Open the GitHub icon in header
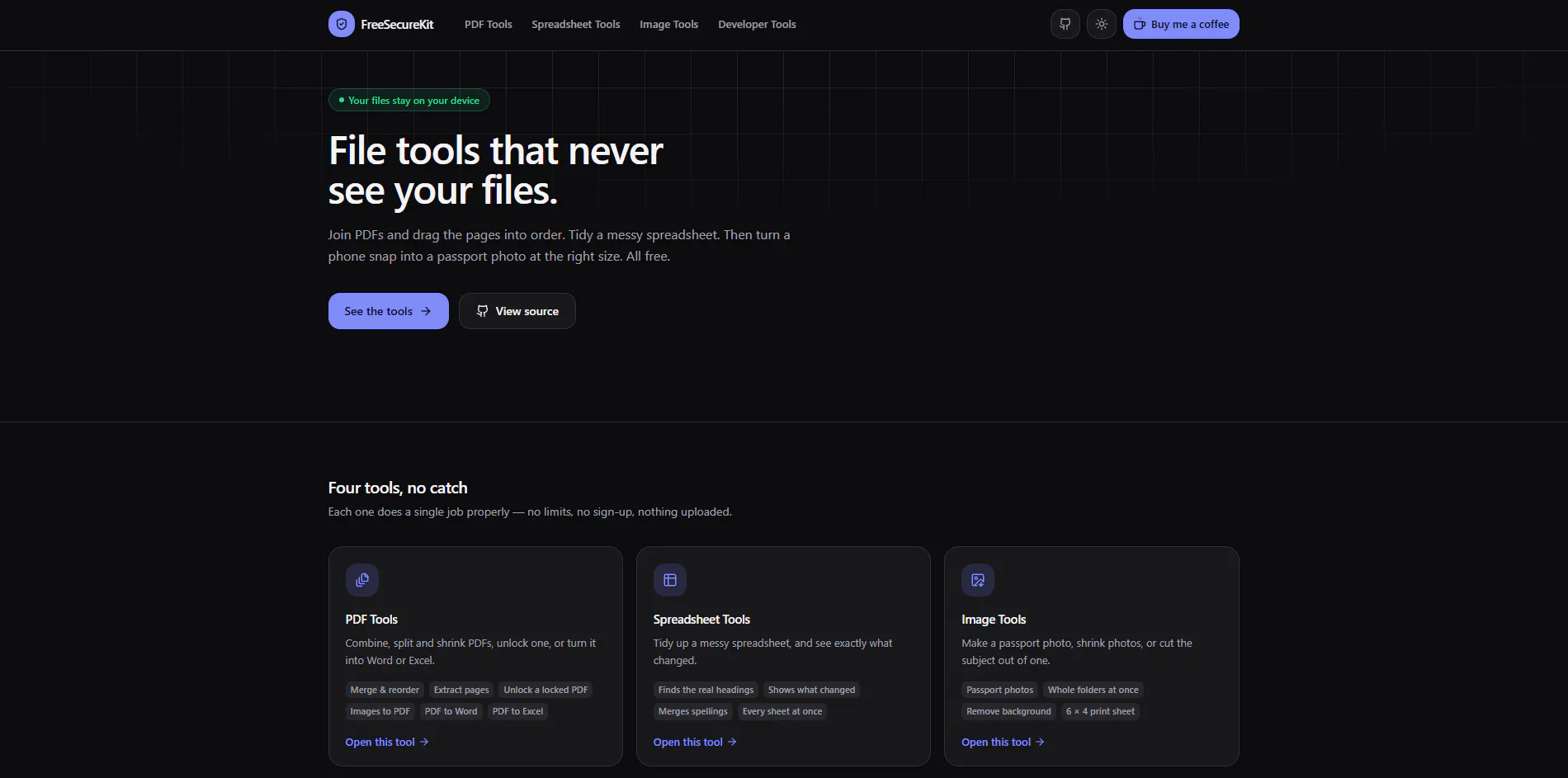The image size is (1568, 778). coord(1065,24)
